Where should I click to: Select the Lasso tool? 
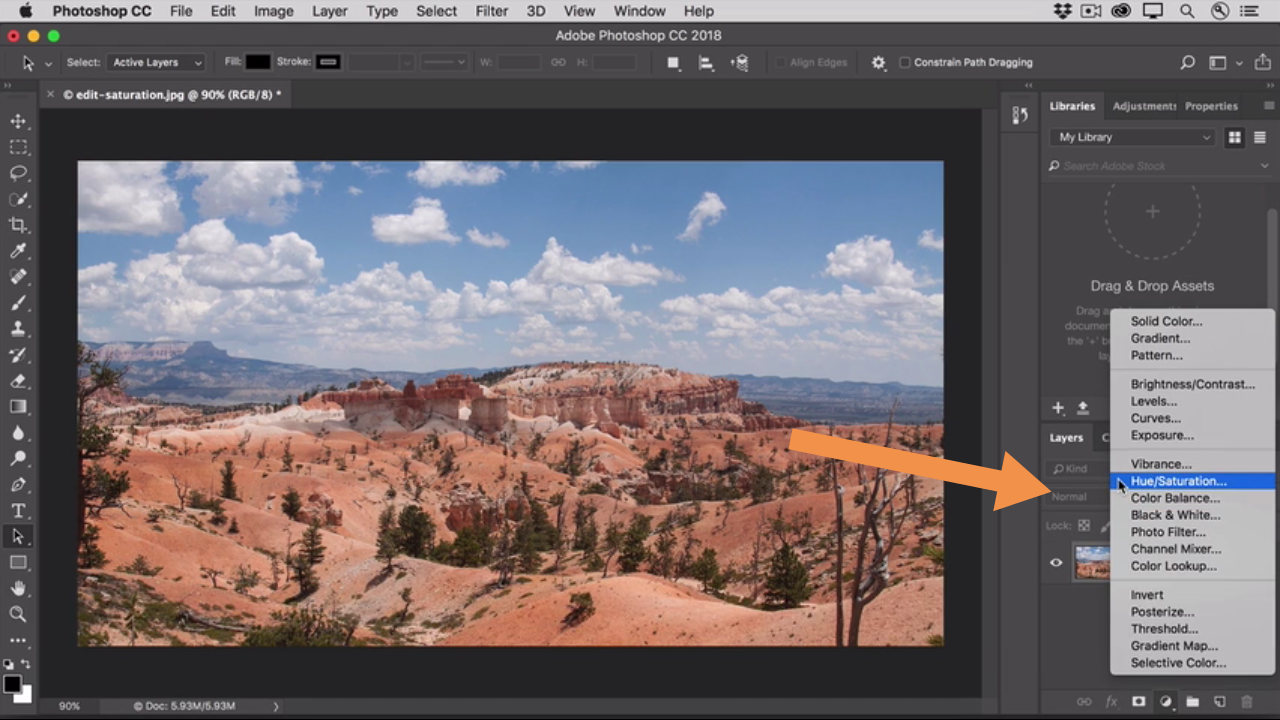click(x=18, y=173)
